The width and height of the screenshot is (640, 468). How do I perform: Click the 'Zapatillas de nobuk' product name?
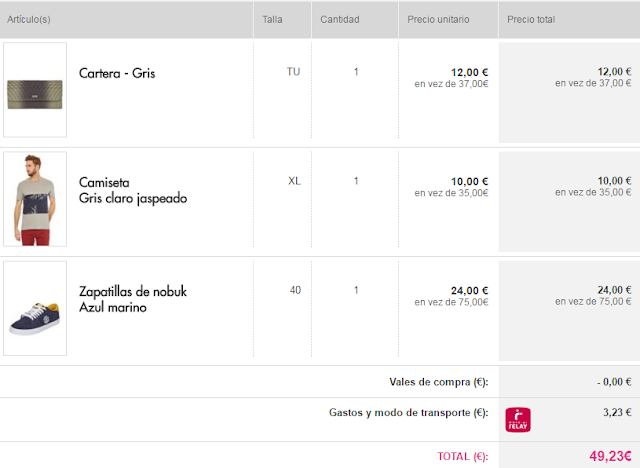133,291
